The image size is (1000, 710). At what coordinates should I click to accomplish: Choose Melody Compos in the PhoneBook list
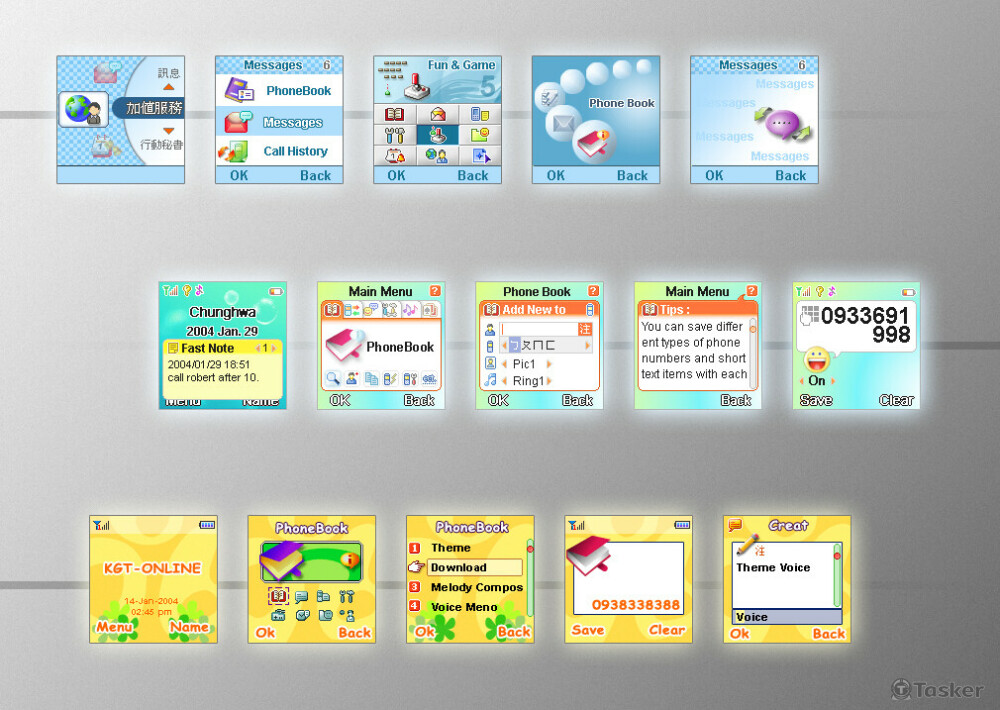476,587
